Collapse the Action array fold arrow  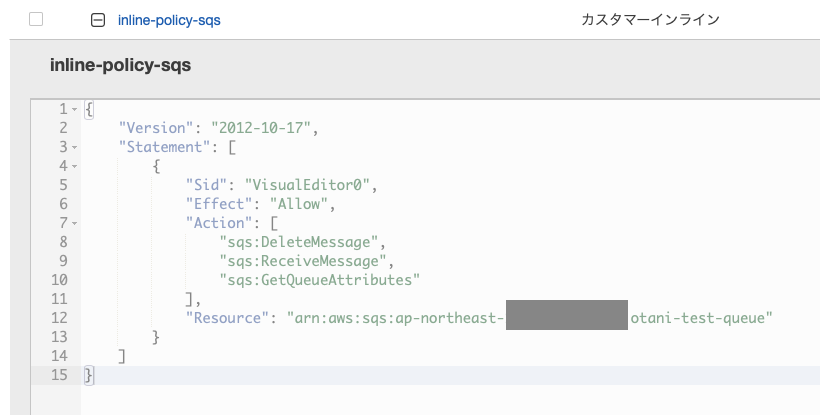coord(74,223)
